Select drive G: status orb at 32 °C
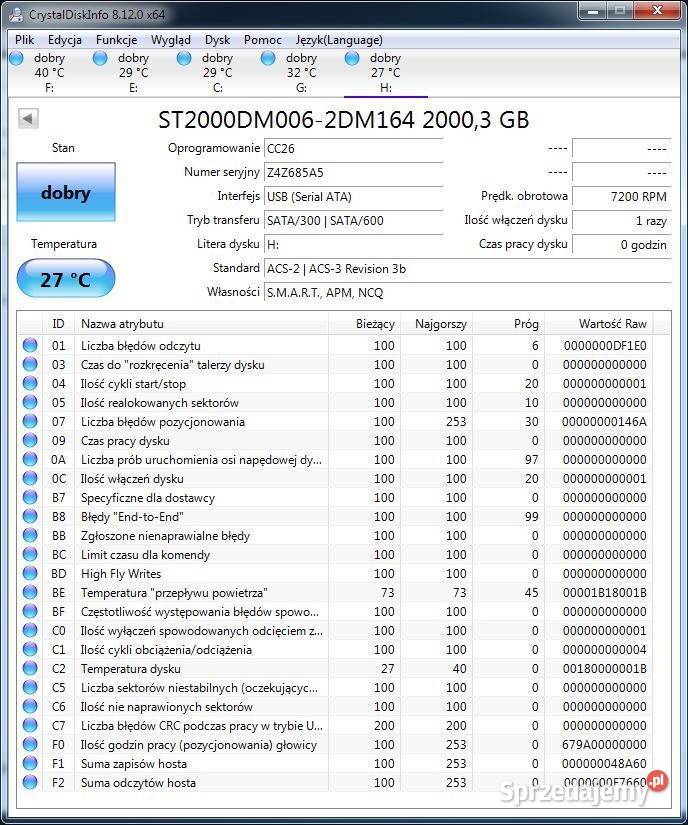Viewport: 688px width, 825px height. coord(268,59)
